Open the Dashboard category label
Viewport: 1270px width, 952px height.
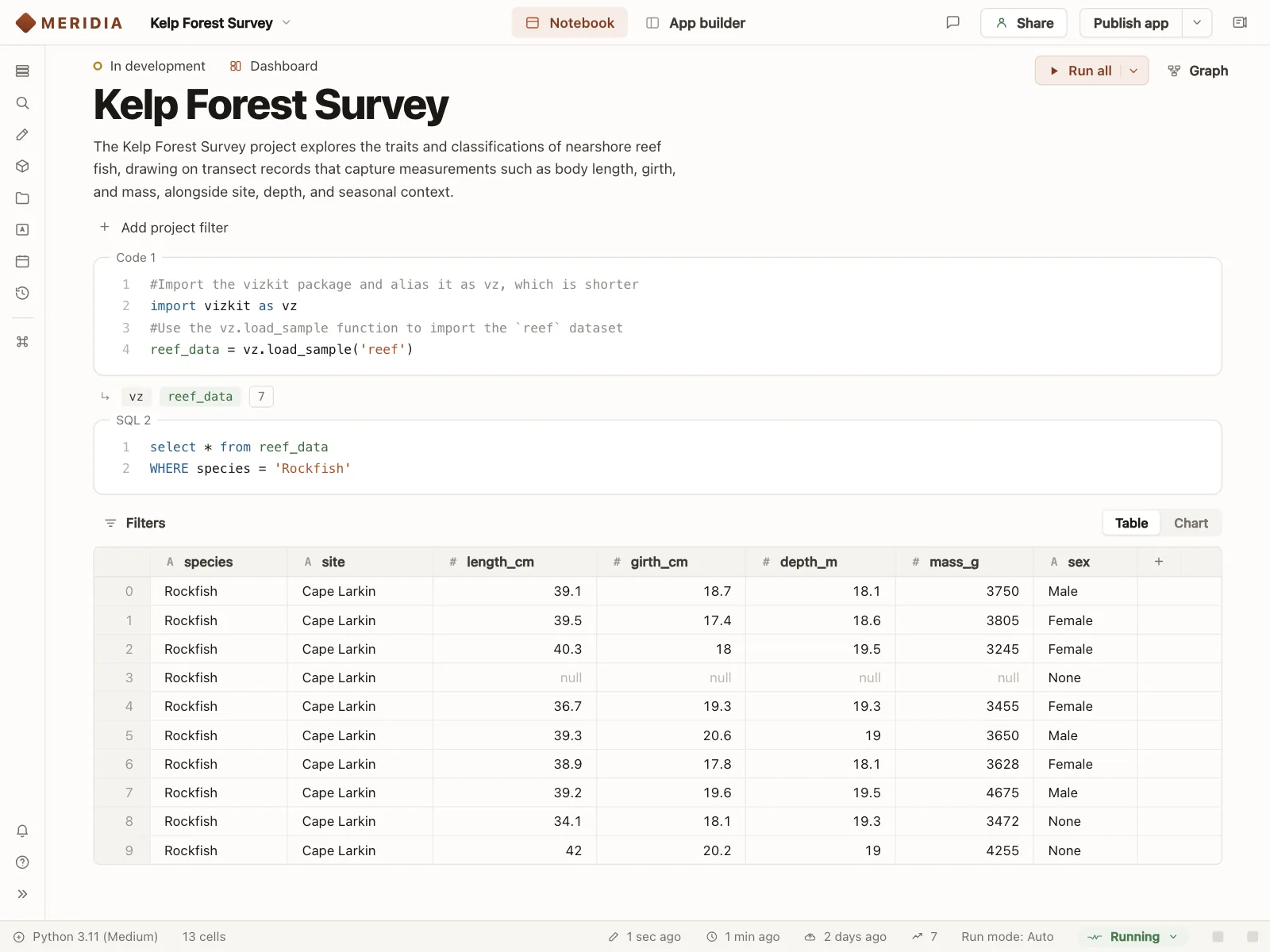point(274,66)
